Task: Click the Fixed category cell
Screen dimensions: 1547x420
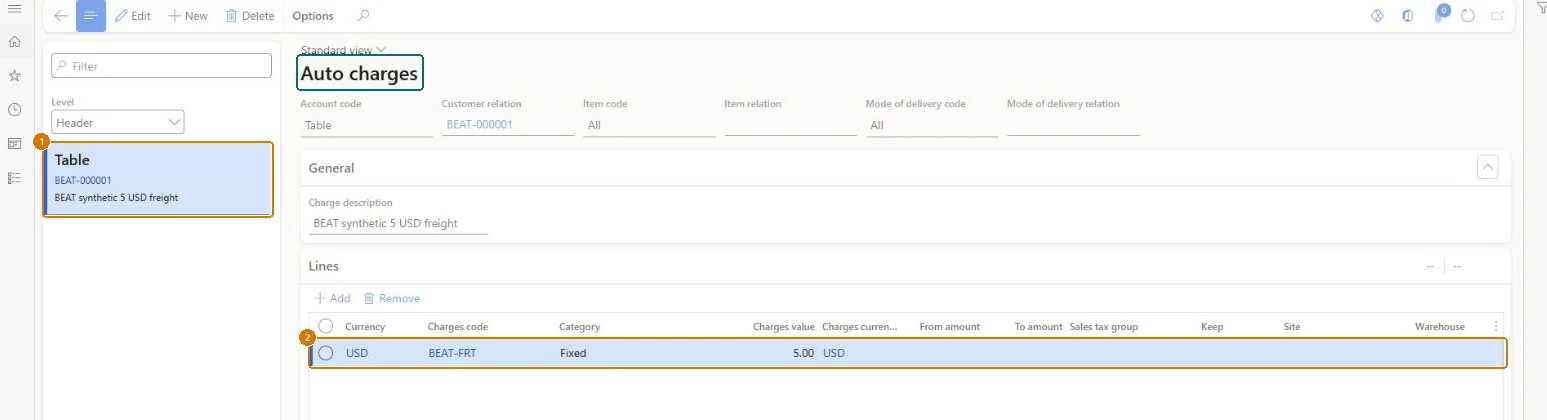Action: pyautogui.click(x=573, y=353)
